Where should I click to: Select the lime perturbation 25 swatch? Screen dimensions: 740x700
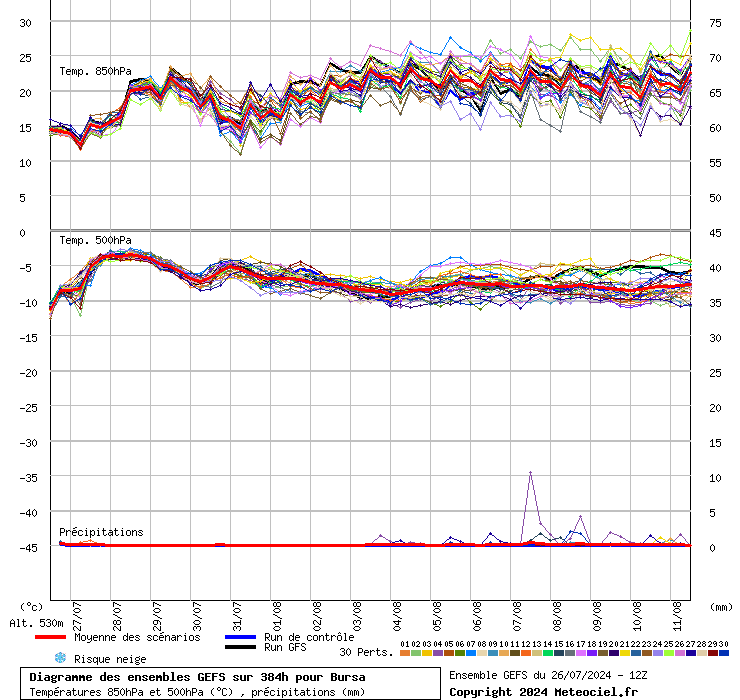pos(669,653)
